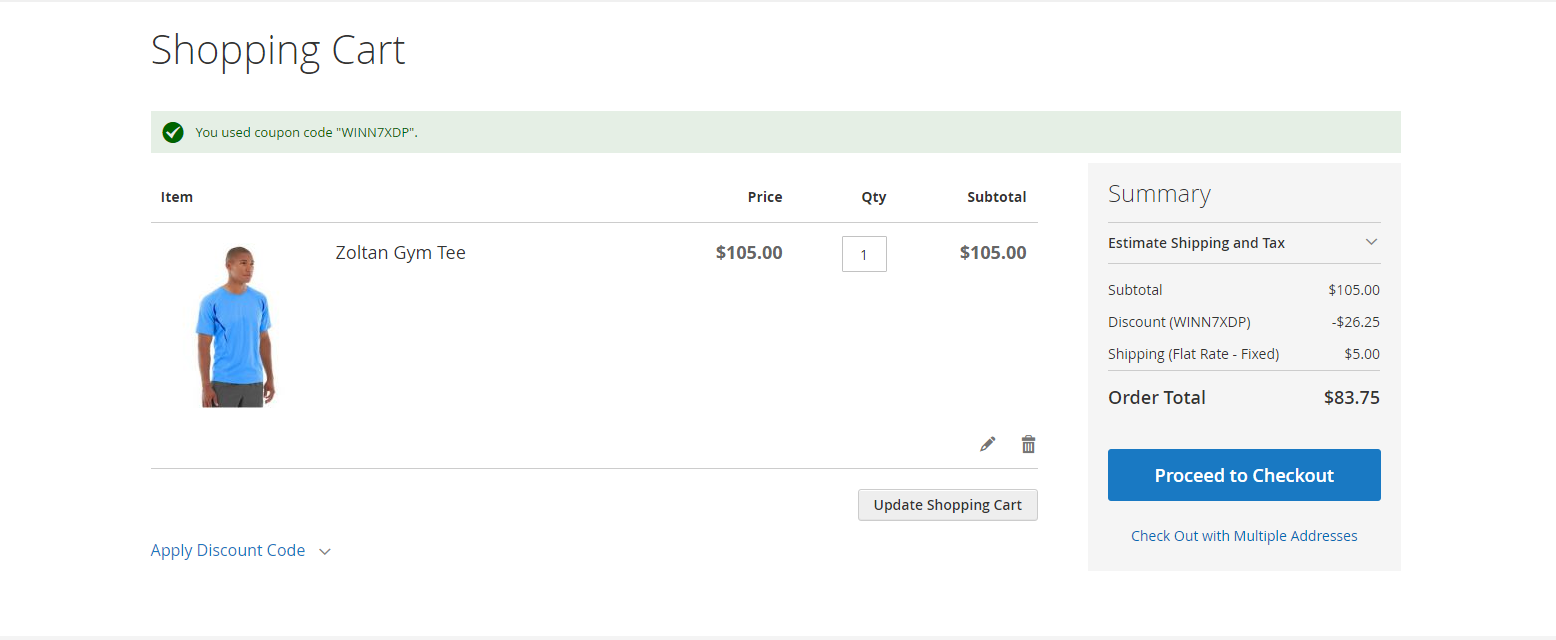Expand the Estimate Shipping and Tax section
This screenshot has height=640, width=1556.
point(1196,243)
